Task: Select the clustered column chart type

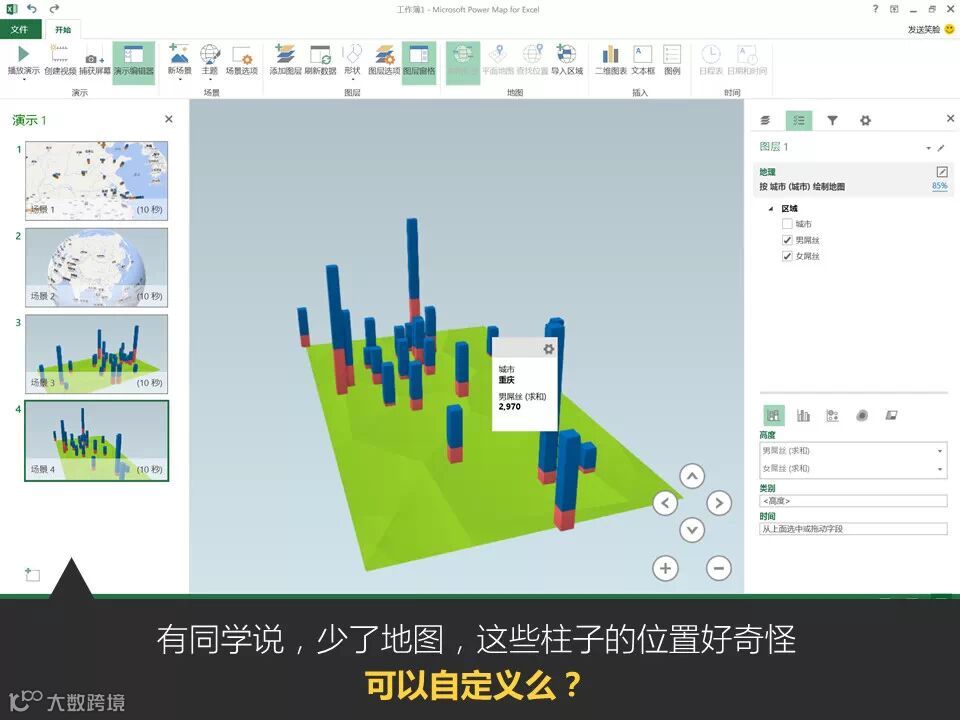Action: 803,416
